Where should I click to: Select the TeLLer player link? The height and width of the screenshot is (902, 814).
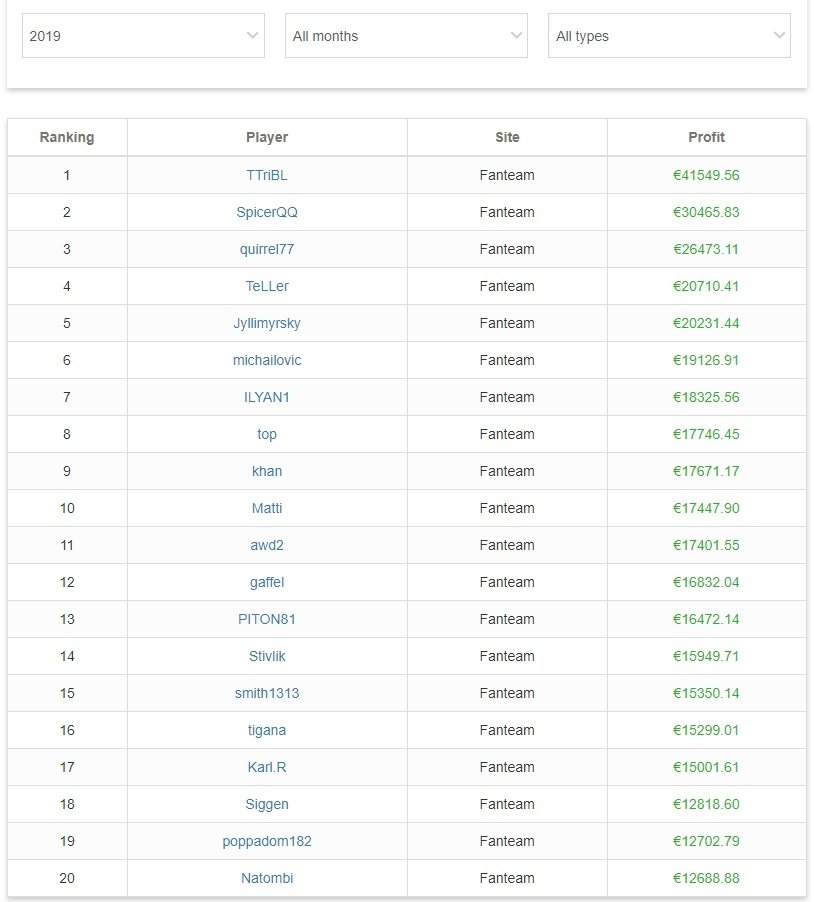[267, 286]
